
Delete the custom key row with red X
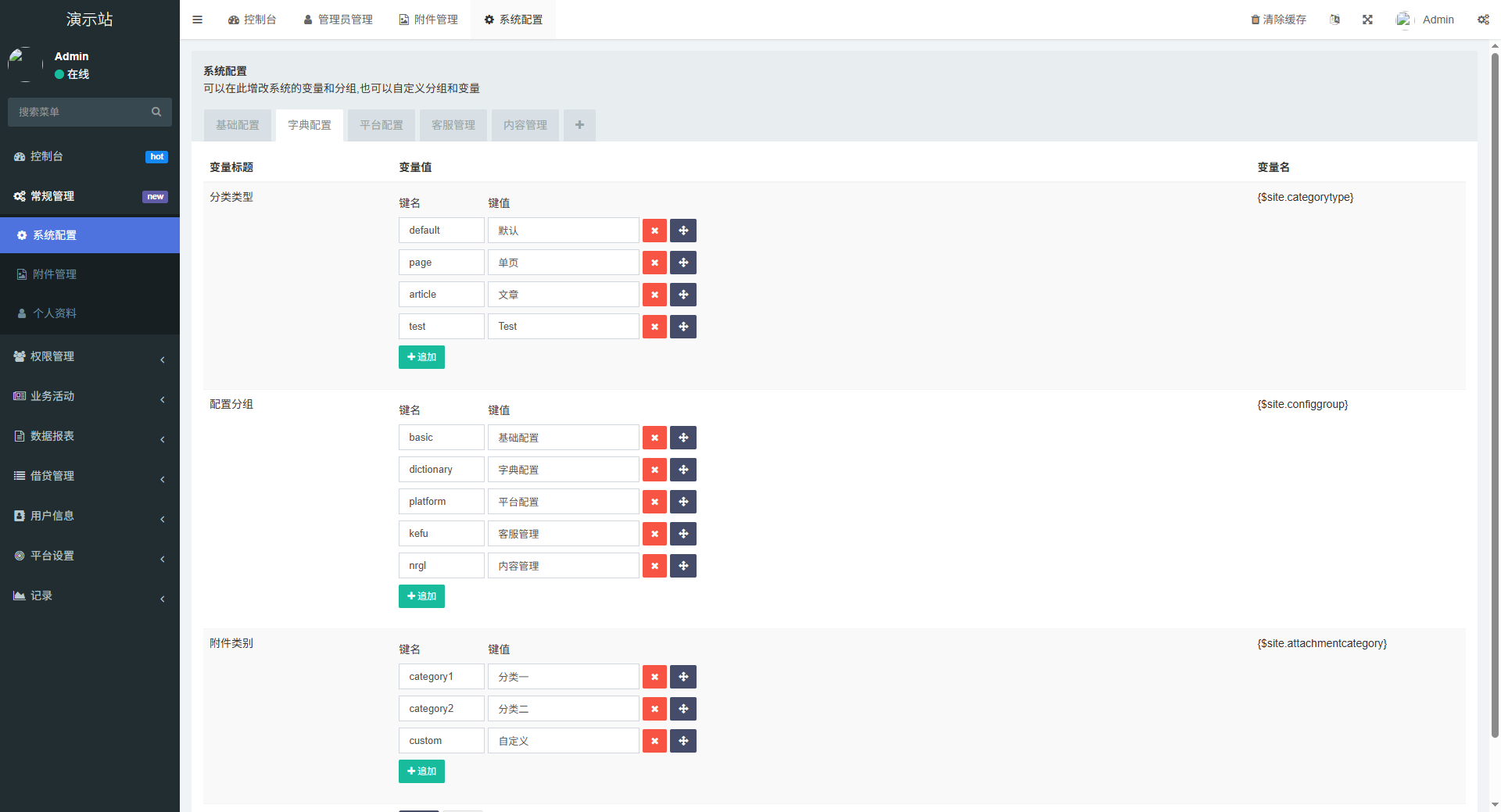[x=654, y=741]
